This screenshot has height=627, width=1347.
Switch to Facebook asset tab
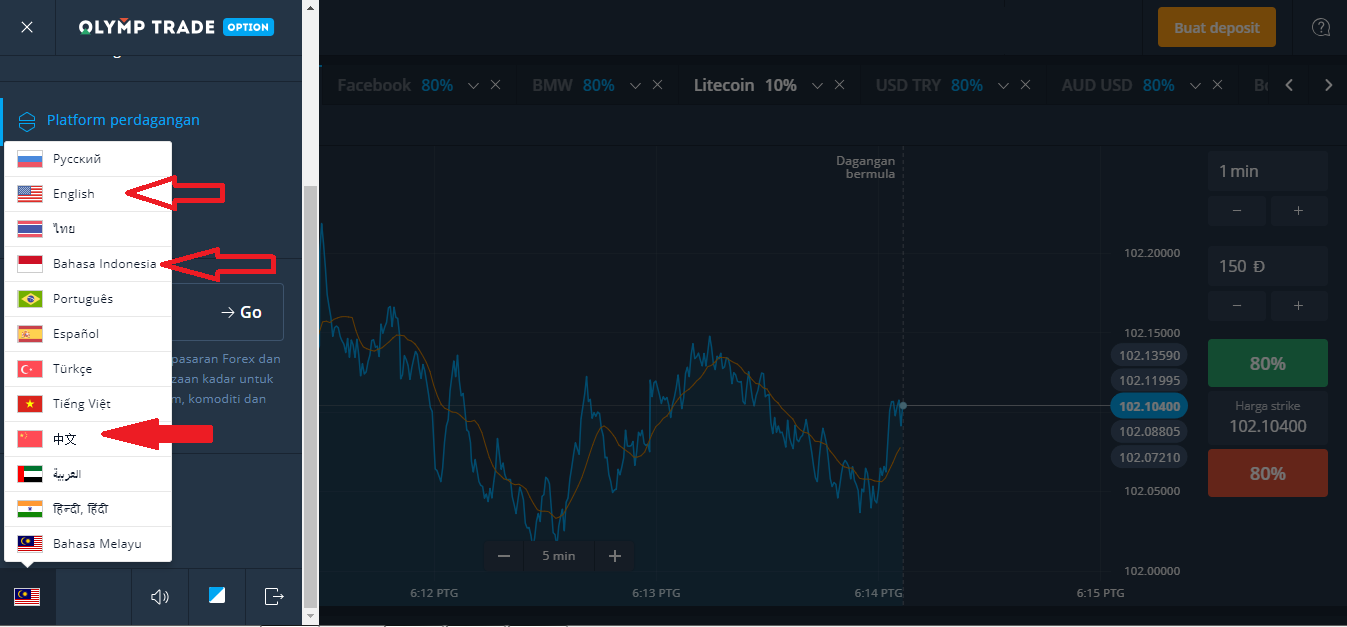394,86
